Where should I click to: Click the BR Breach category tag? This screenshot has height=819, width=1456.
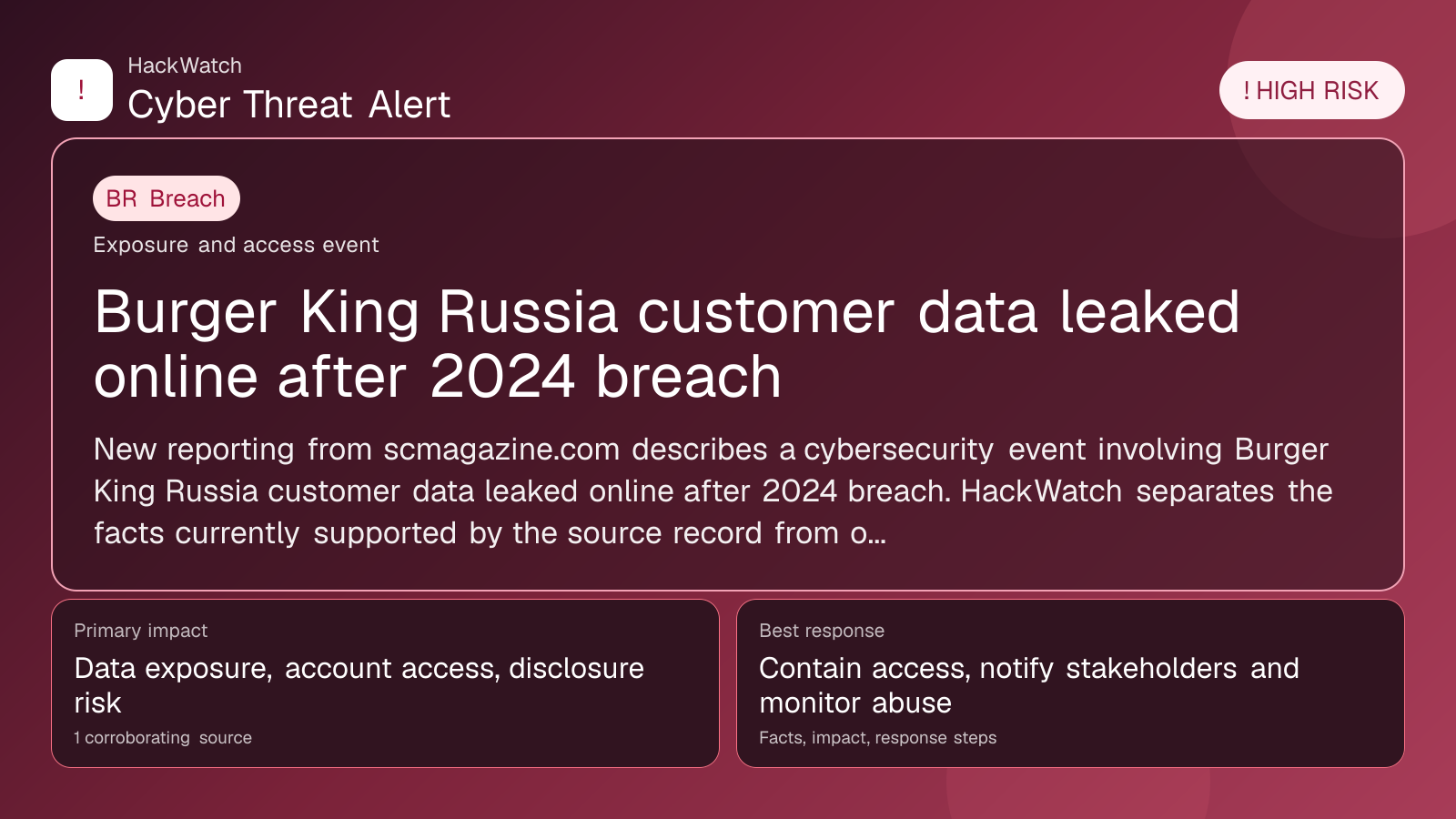coord(166,198)
